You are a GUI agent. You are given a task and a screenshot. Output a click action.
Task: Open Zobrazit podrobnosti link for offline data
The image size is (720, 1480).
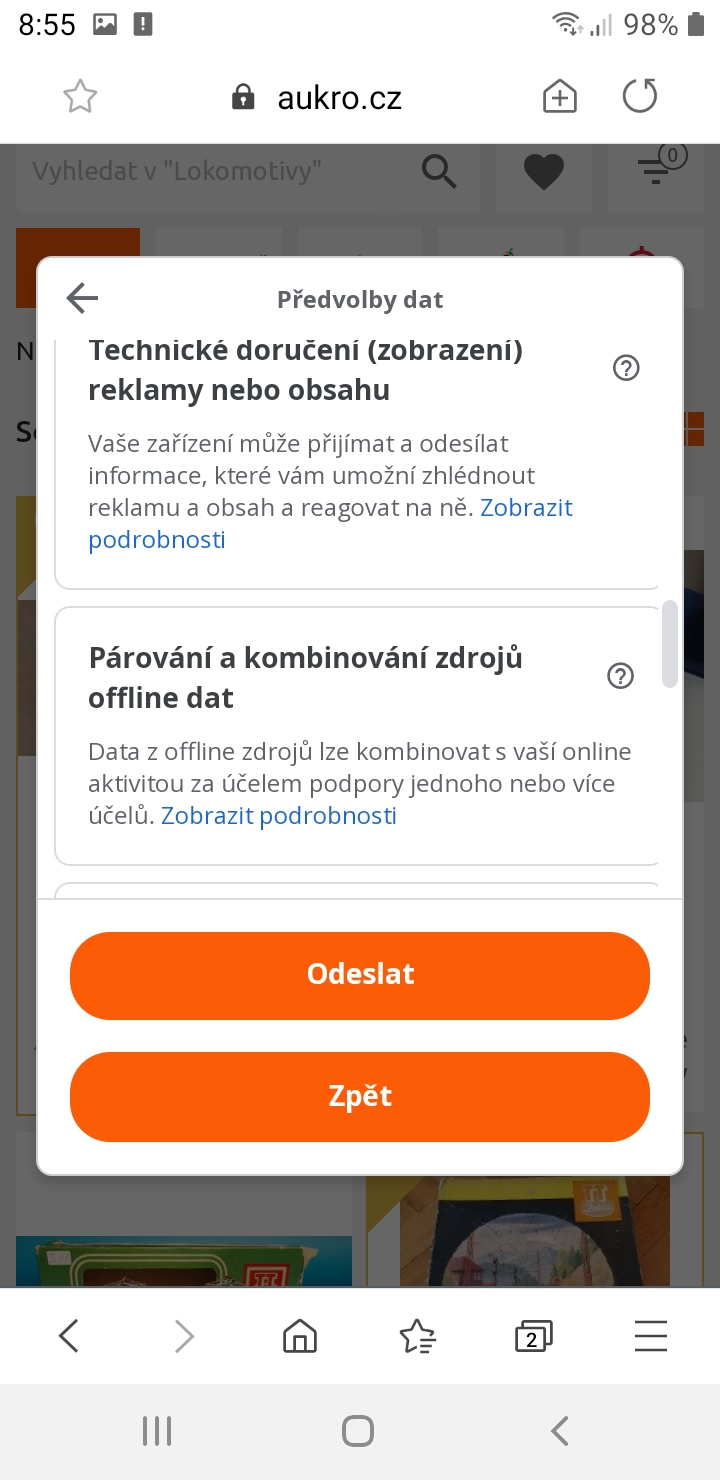279,816
